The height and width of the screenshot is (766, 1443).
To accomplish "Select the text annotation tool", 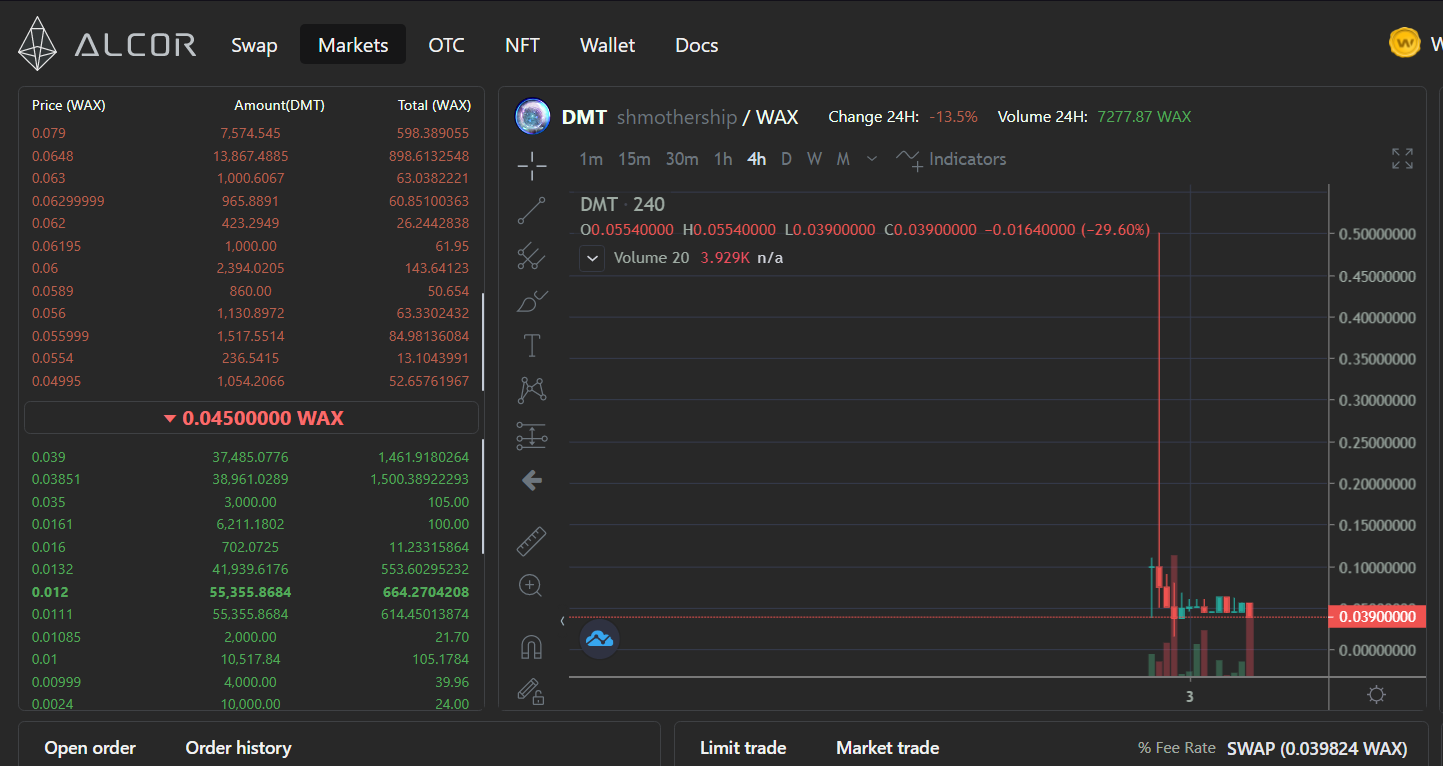I will click(x=532, y=346).
